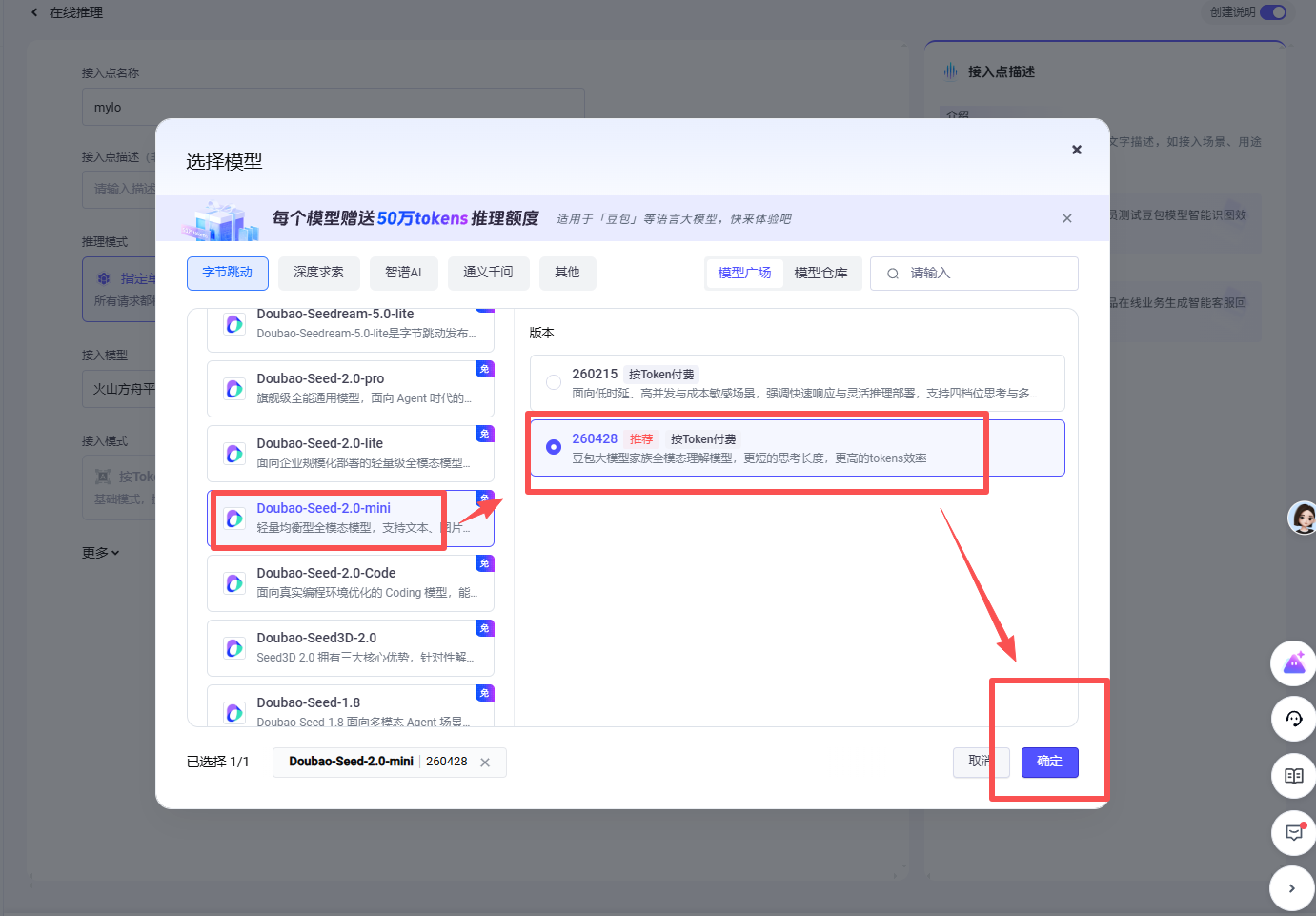Click the Doubao-Seed3D-2.0 model logo icon
The height and width of the screenshot is (916, 1316).
click(x=234, y=648)
